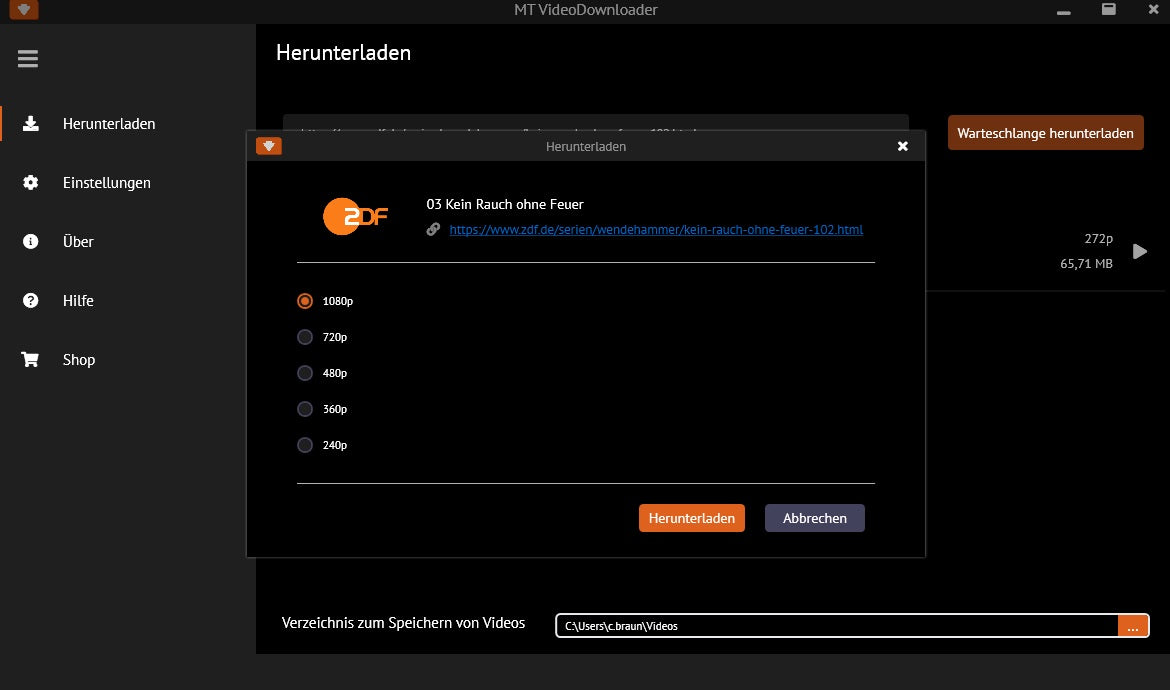
Task: Open the Einstellungen menu item
Action: tap(107, 183)
